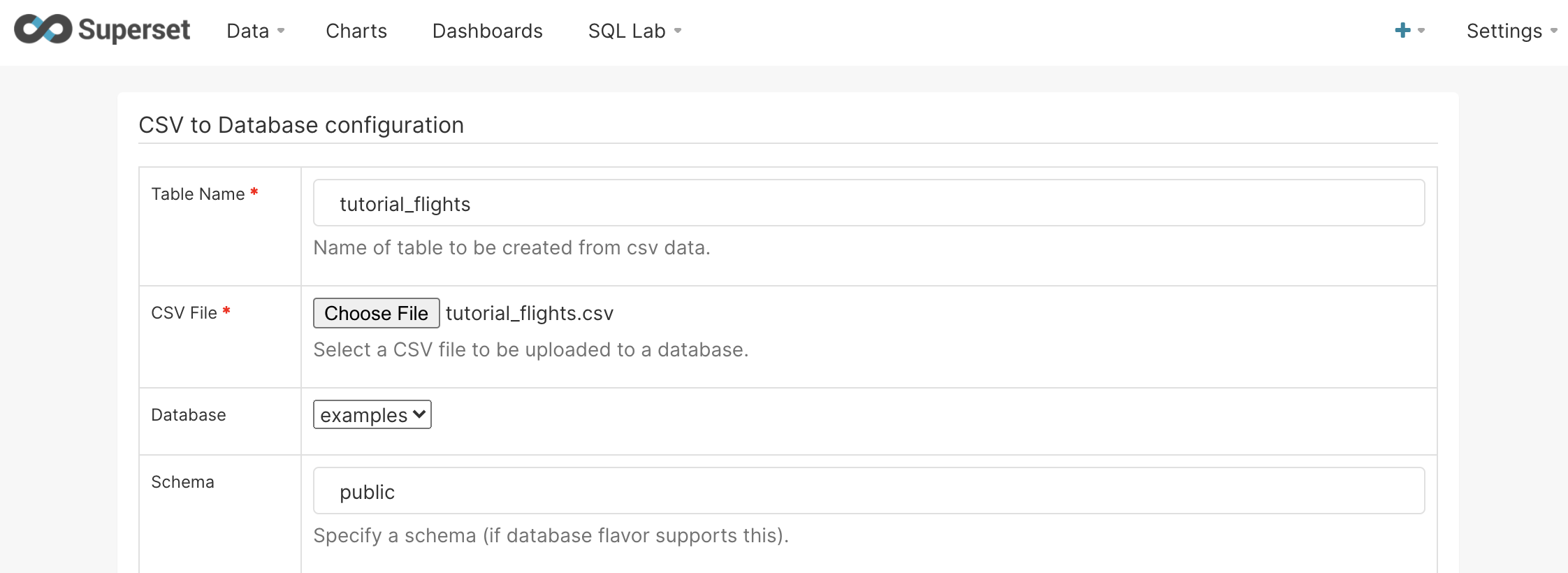Image resolution: width=1568 pixels, height=573 pixels.
Task: Click the selected file name tutorial_flights.csv
Action: 530,313
